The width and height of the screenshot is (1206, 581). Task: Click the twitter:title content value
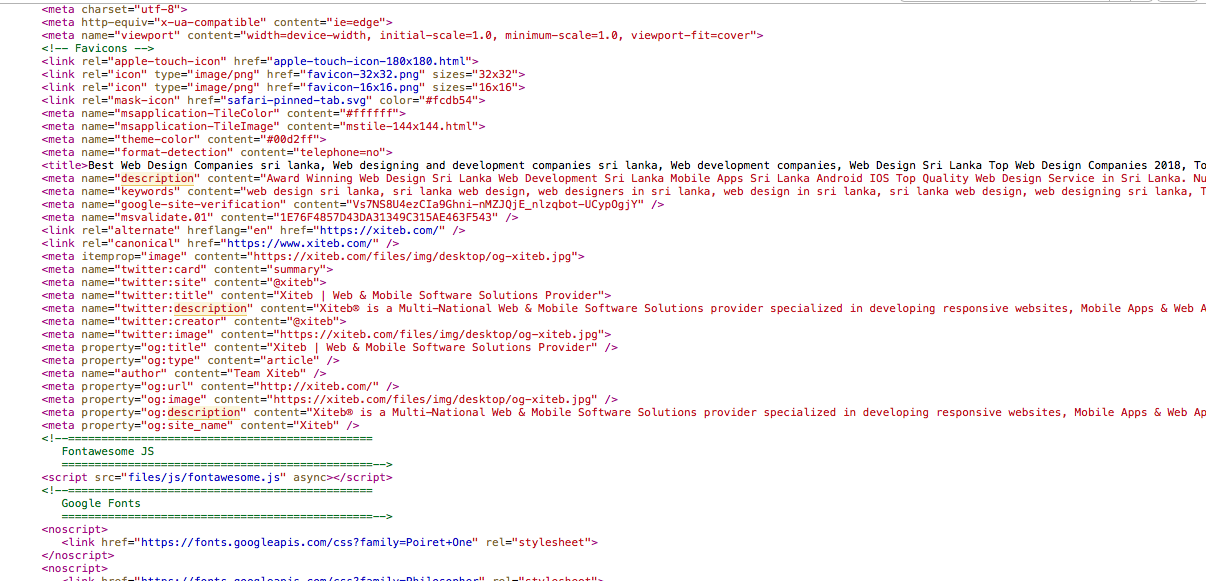coord(438,295)
